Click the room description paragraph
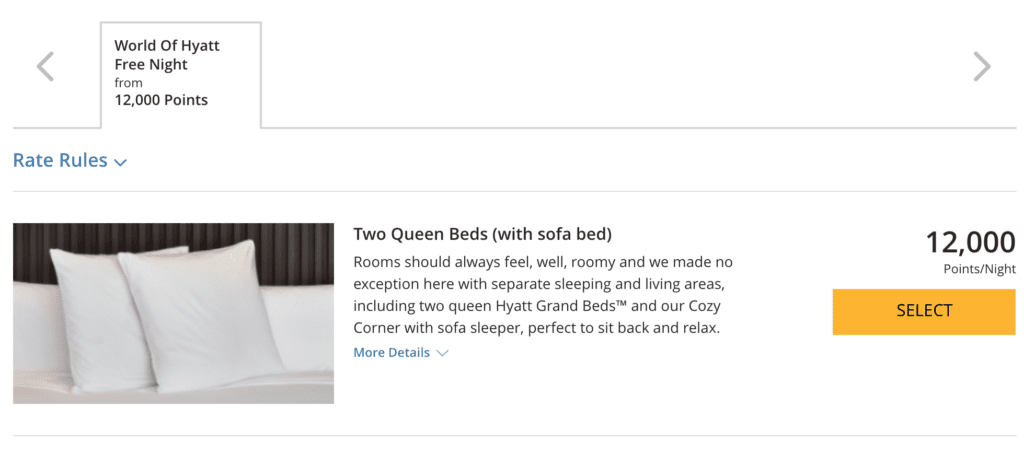 pyautogui.click(x=544, y=295)
